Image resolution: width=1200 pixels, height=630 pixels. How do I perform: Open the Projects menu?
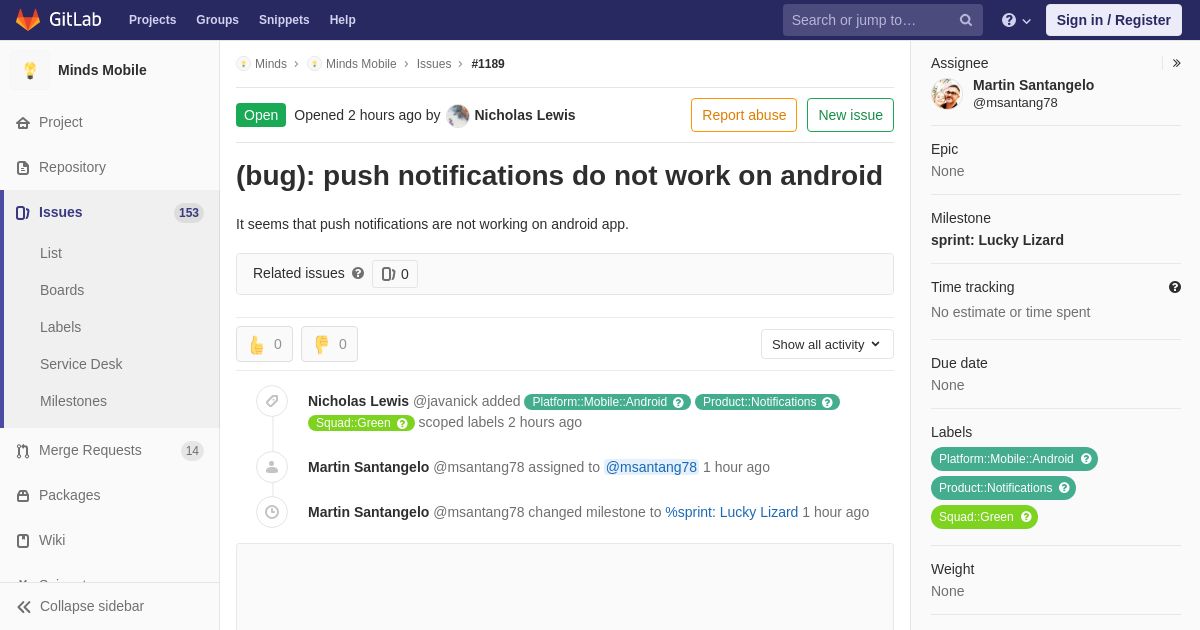pos(152,20)
